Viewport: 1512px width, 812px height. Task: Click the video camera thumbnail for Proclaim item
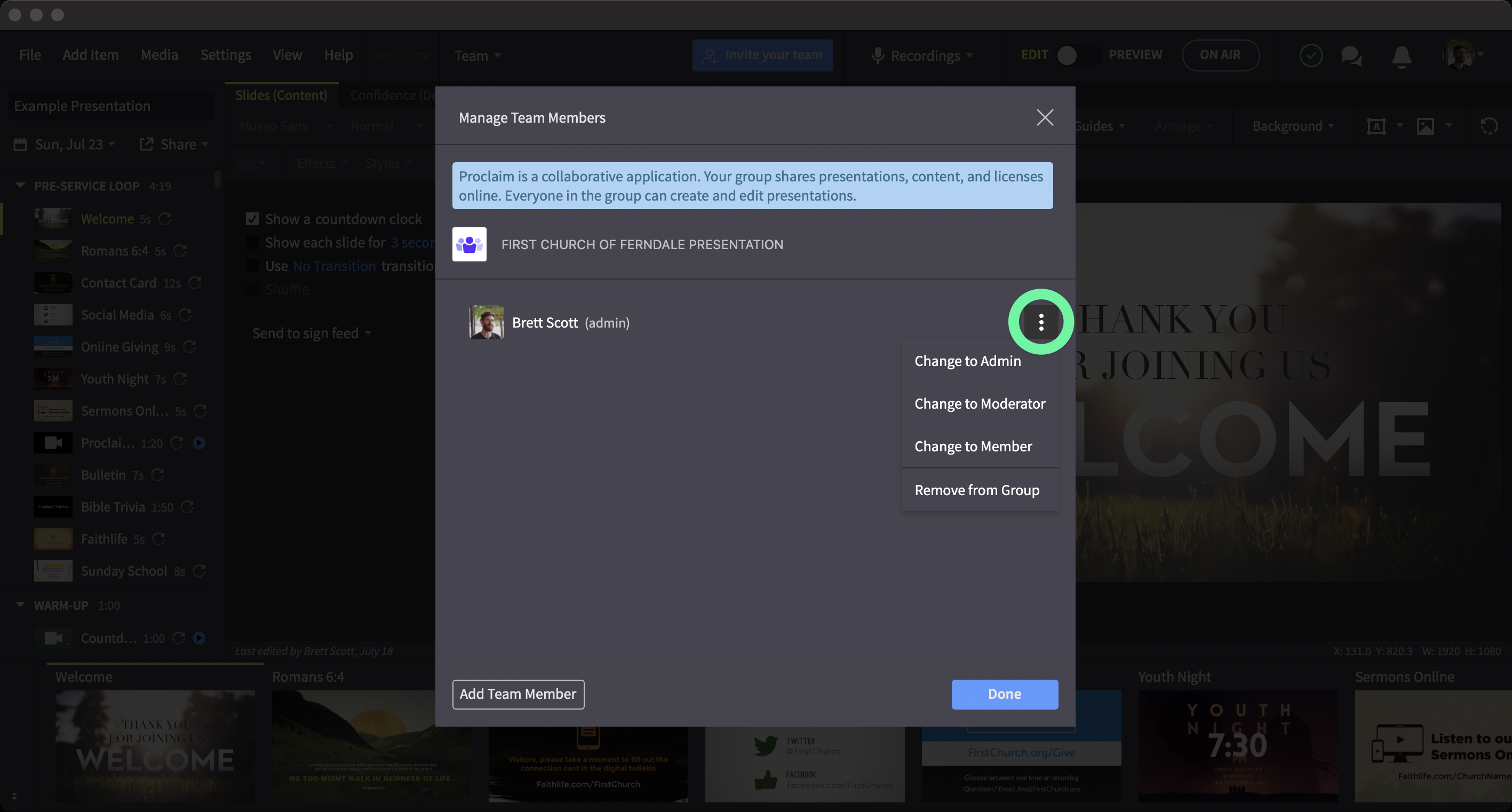(53, 443)
